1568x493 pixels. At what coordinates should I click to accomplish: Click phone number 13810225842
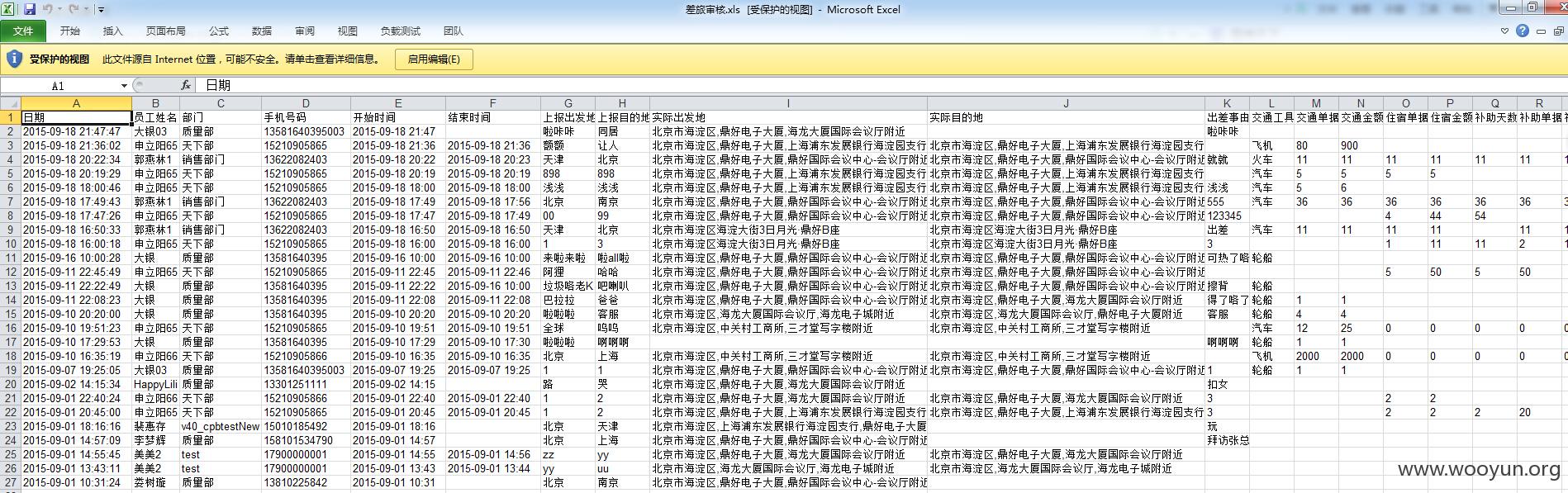(306, 482)
